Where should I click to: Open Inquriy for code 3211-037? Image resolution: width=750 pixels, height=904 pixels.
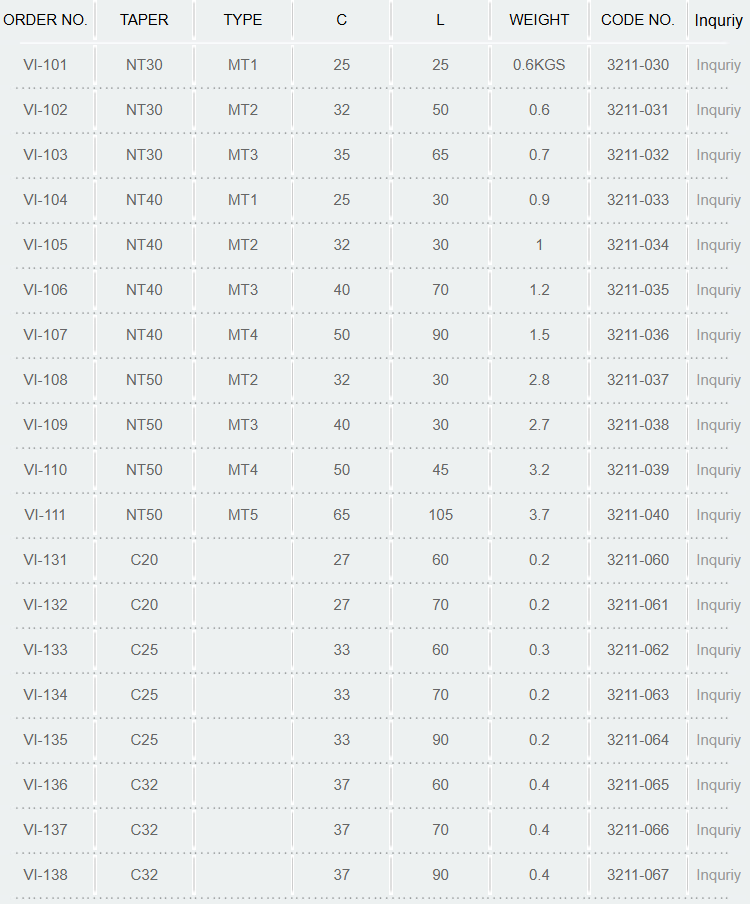click(x=718, y=380)
